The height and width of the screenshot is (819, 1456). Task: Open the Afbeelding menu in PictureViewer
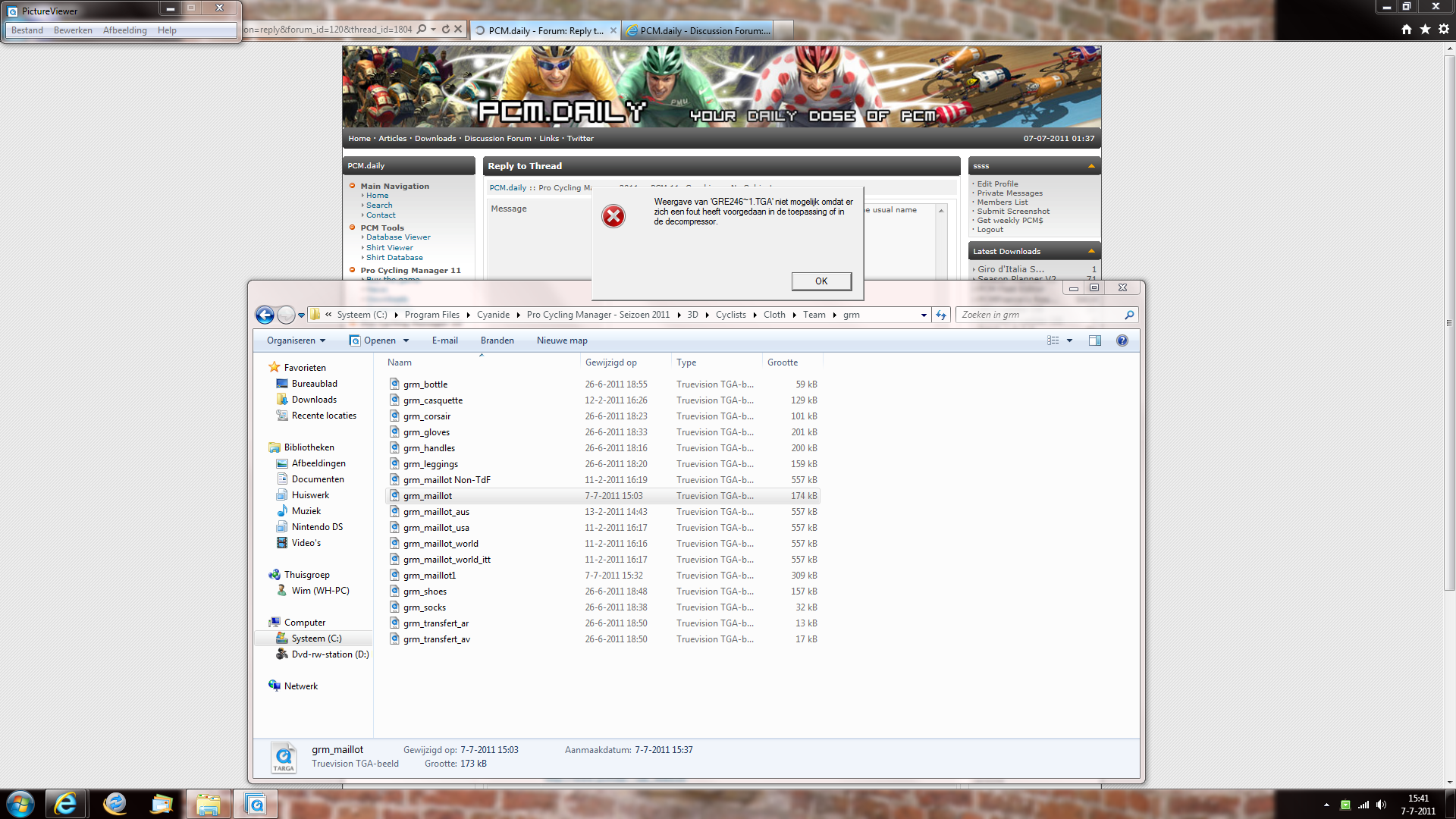(124, 30)
